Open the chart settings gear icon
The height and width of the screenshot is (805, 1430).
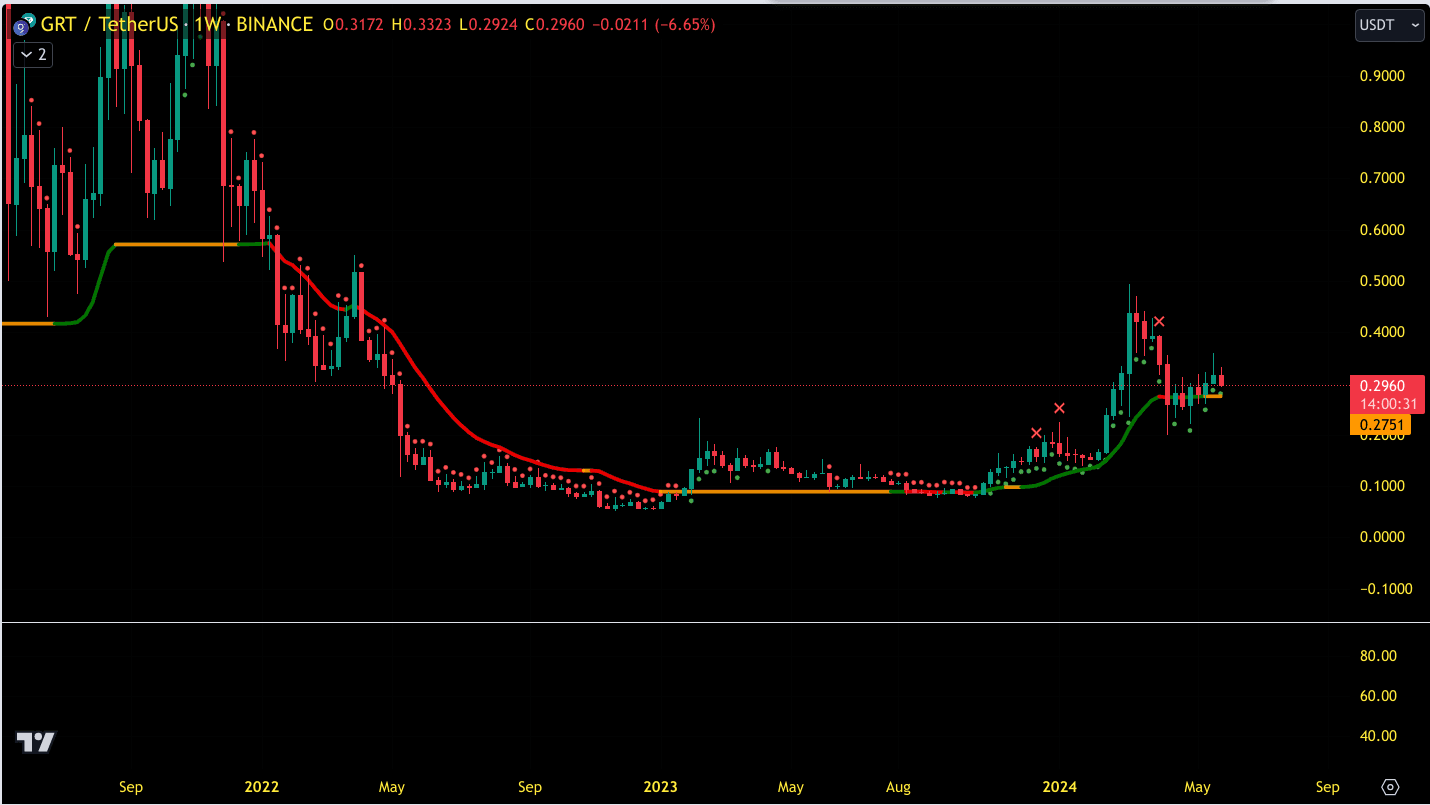tap(1390, 787)
